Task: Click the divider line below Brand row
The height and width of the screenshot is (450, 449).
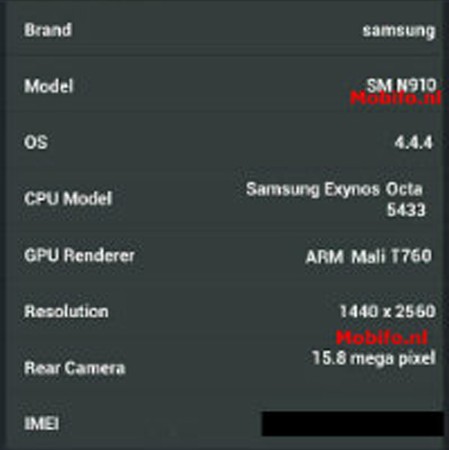Action: click(227, 55)
